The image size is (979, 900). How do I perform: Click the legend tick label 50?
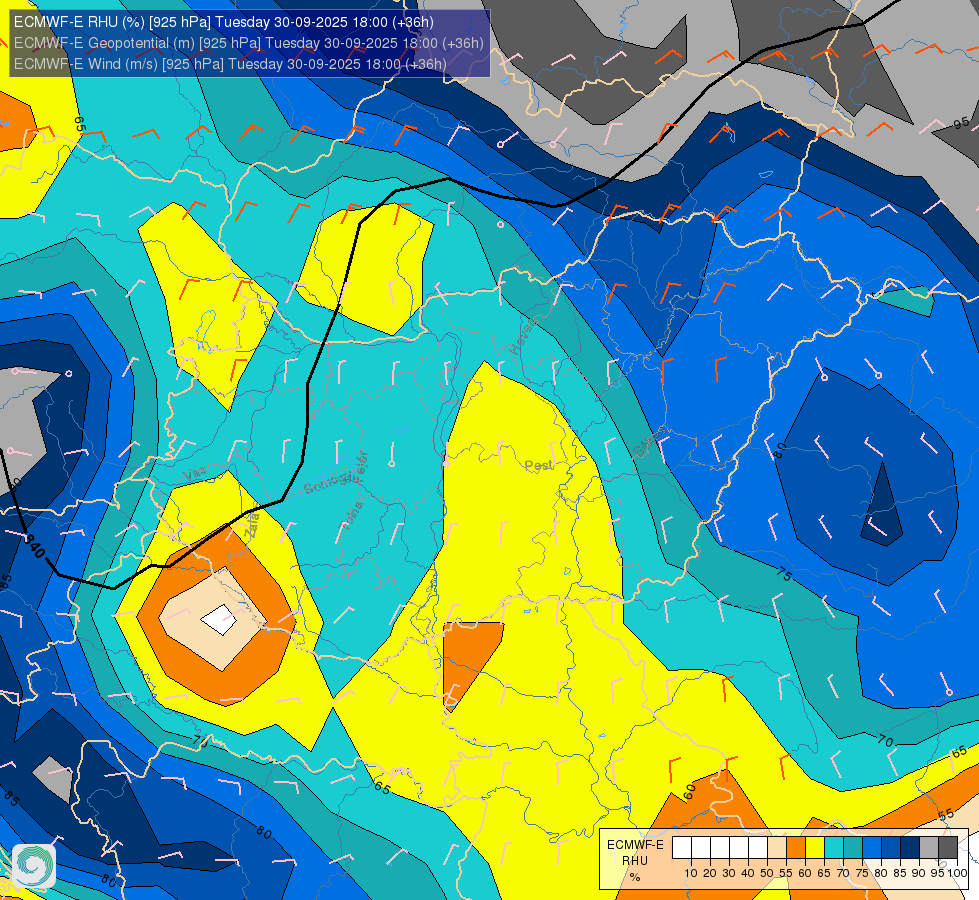coord(767,873)
